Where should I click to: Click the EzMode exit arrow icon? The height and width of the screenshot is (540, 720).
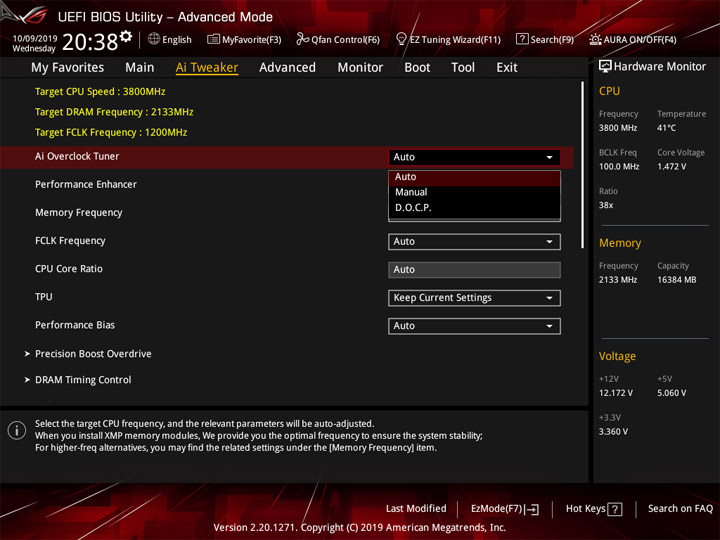(x=532, y=509)
